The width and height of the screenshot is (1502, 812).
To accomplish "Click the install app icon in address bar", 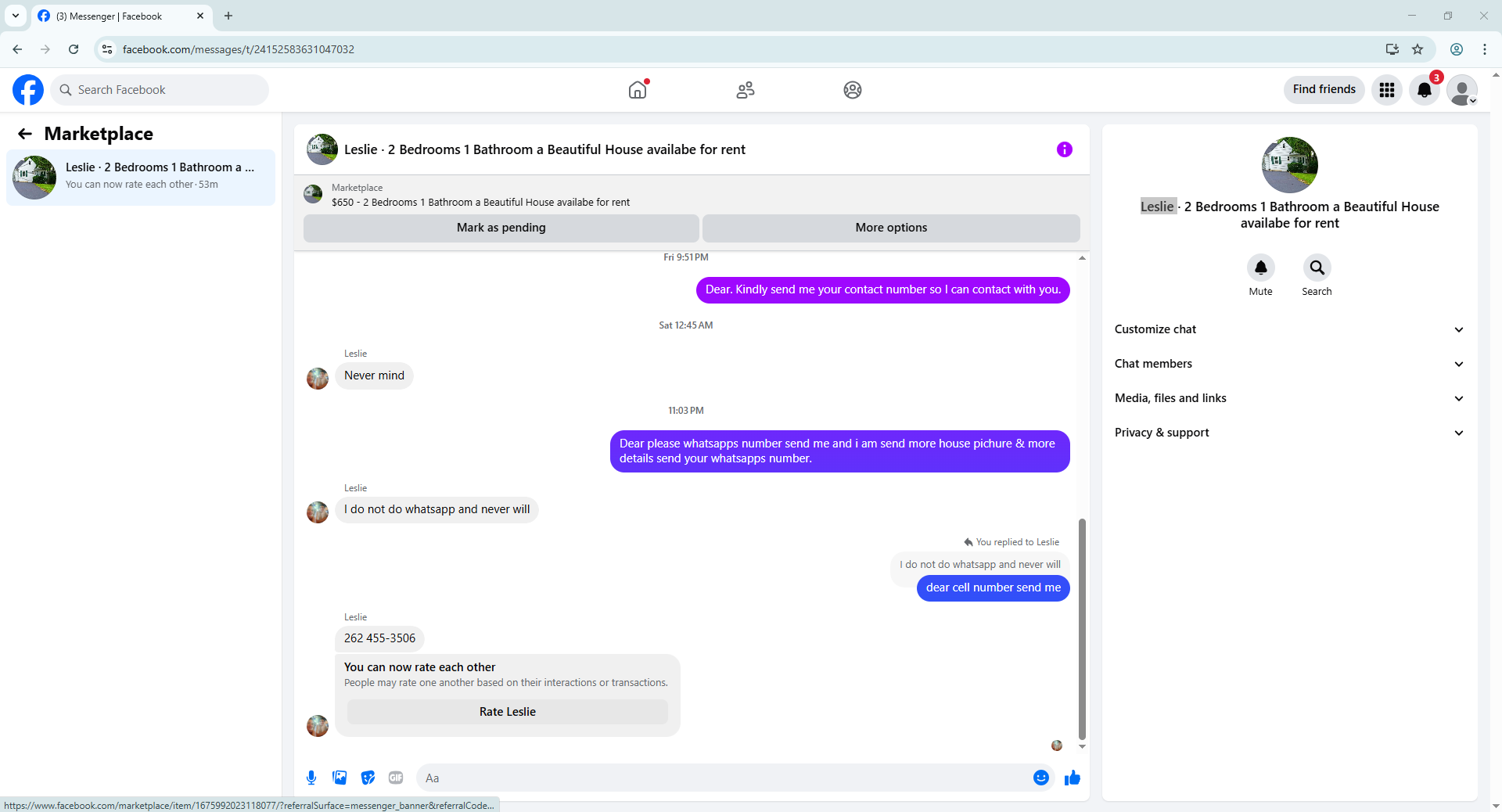I will [1392, 49].
